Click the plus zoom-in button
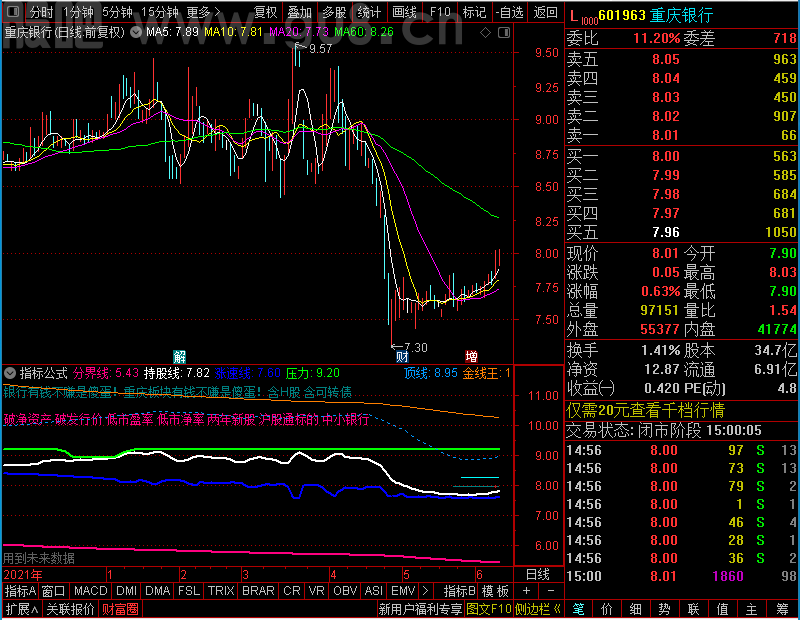This screenshot has height=620, width=800. click(x=527, y=591)
